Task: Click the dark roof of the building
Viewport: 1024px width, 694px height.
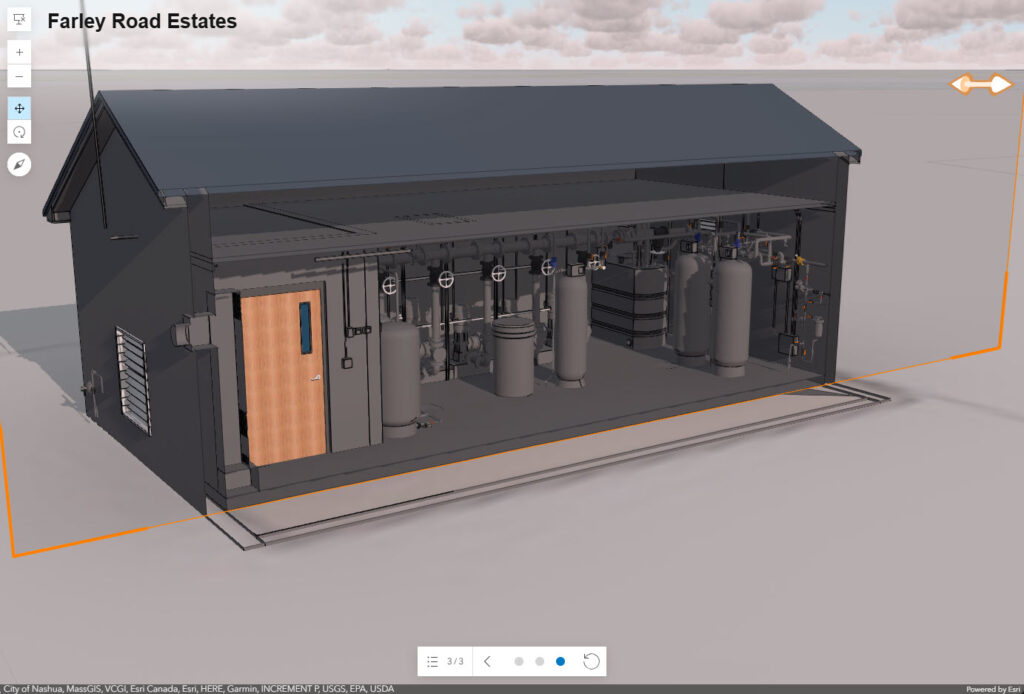Action: (457, 137)
